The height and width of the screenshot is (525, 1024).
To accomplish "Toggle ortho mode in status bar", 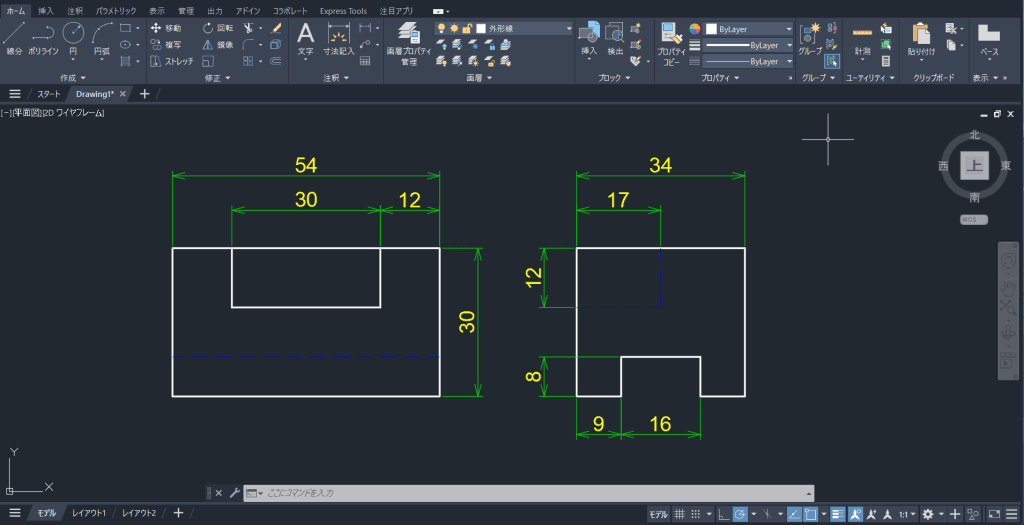I will click(x=723, y=514).
